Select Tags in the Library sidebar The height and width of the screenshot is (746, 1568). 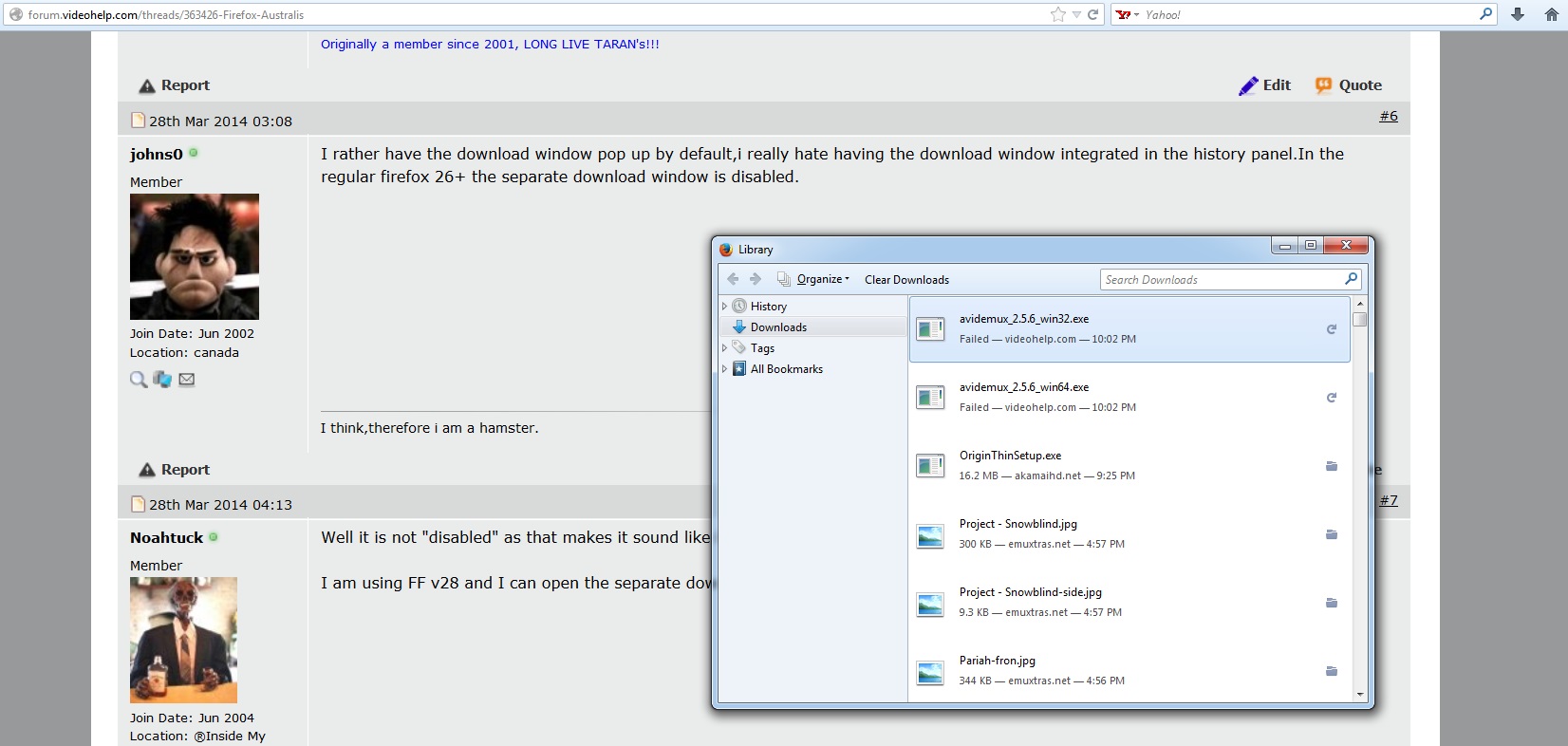(762, 348)
